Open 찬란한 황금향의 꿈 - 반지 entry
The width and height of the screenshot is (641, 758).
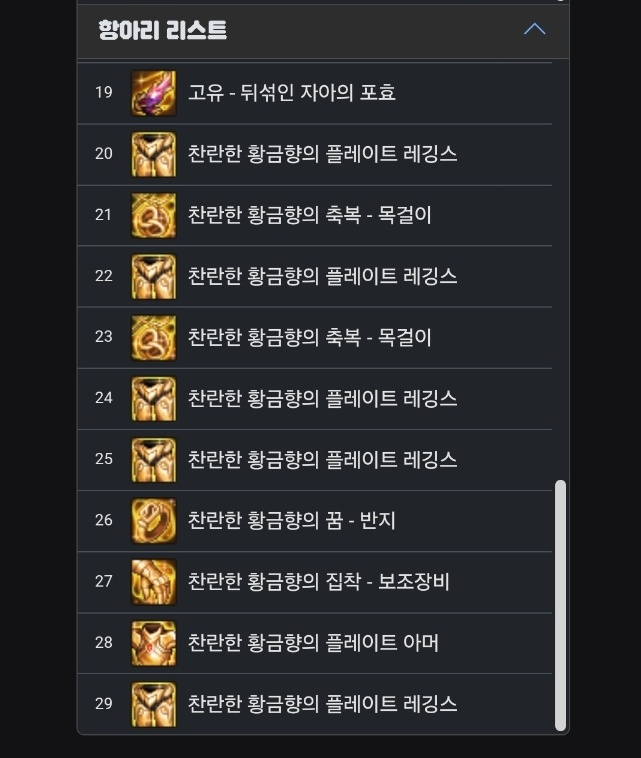point(291,520)
